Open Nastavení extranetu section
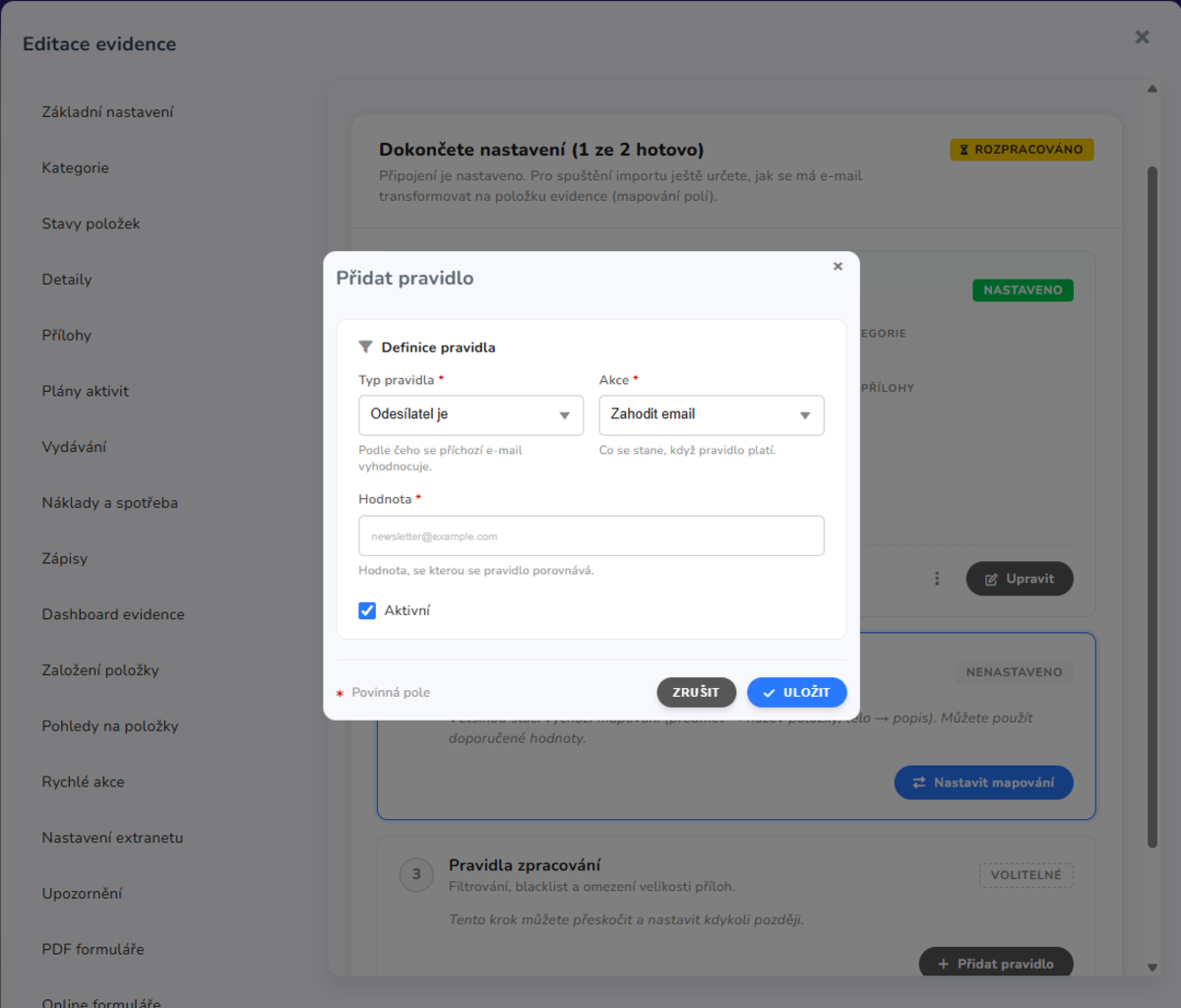The image size is (1181, 1008). [x=112, y=838]
